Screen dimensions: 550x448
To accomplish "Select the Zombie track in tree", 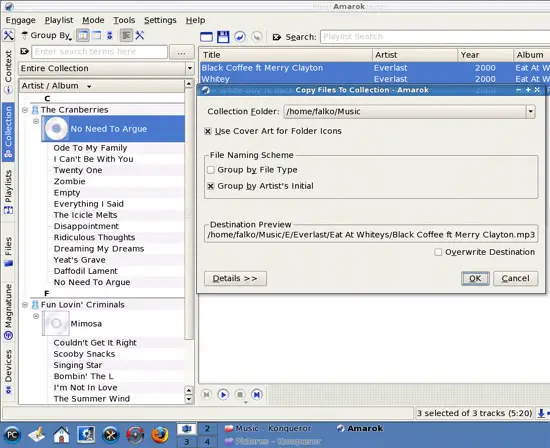I will 69,181.
